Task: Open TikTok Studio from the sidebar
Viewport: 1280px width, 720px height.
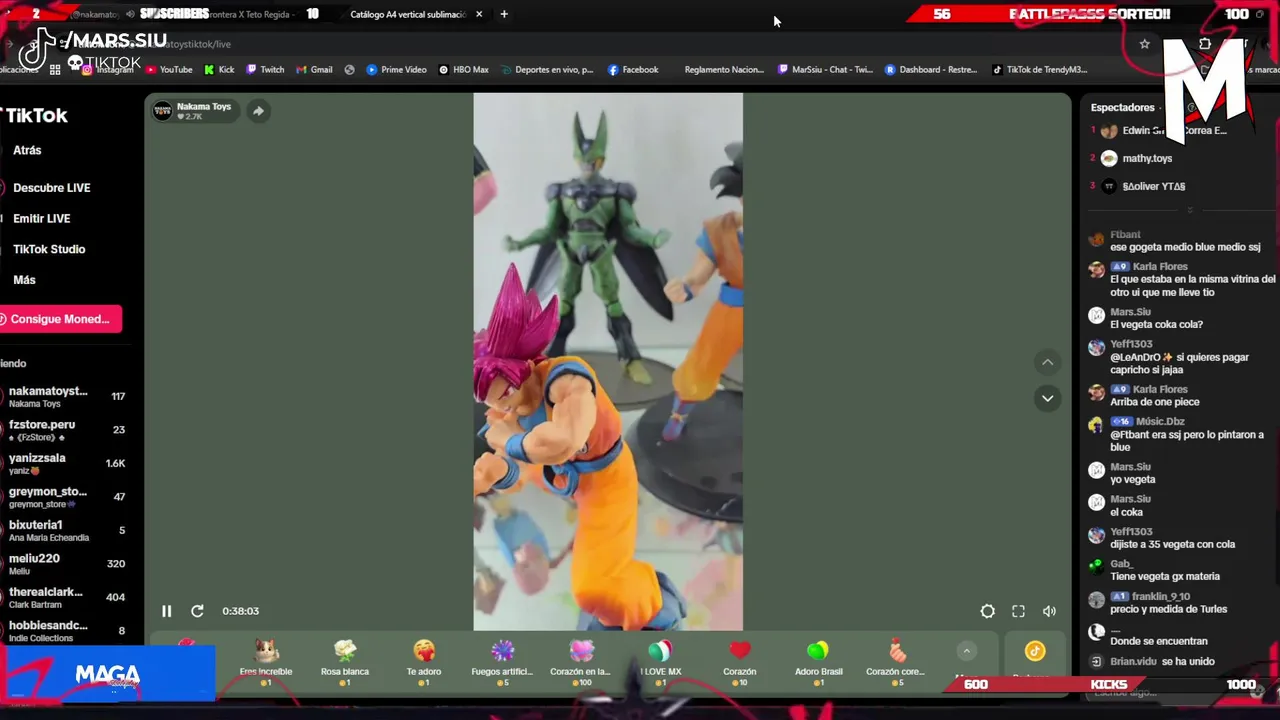Action: [x=49, y=250]
